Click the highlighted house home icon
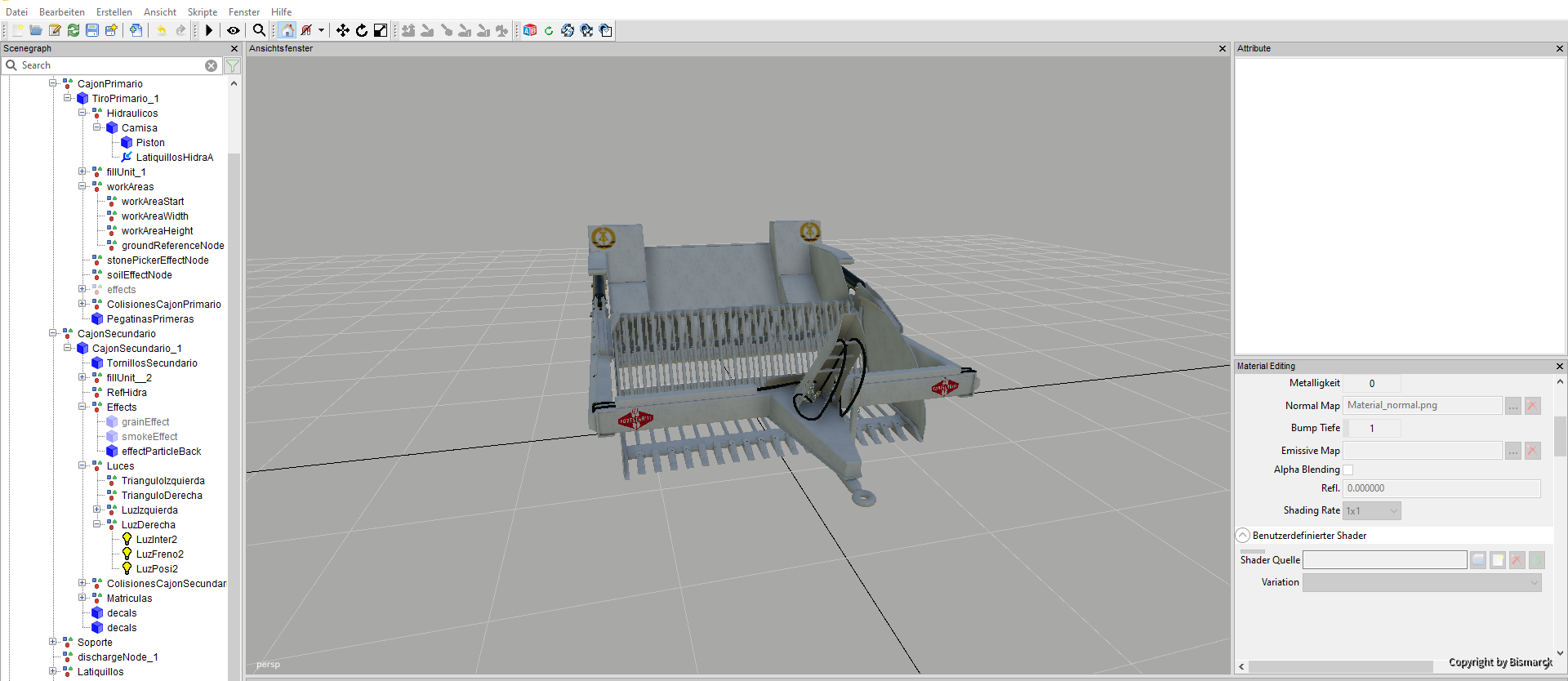Viewport: 1568px width, 681px height. (287, 30)
